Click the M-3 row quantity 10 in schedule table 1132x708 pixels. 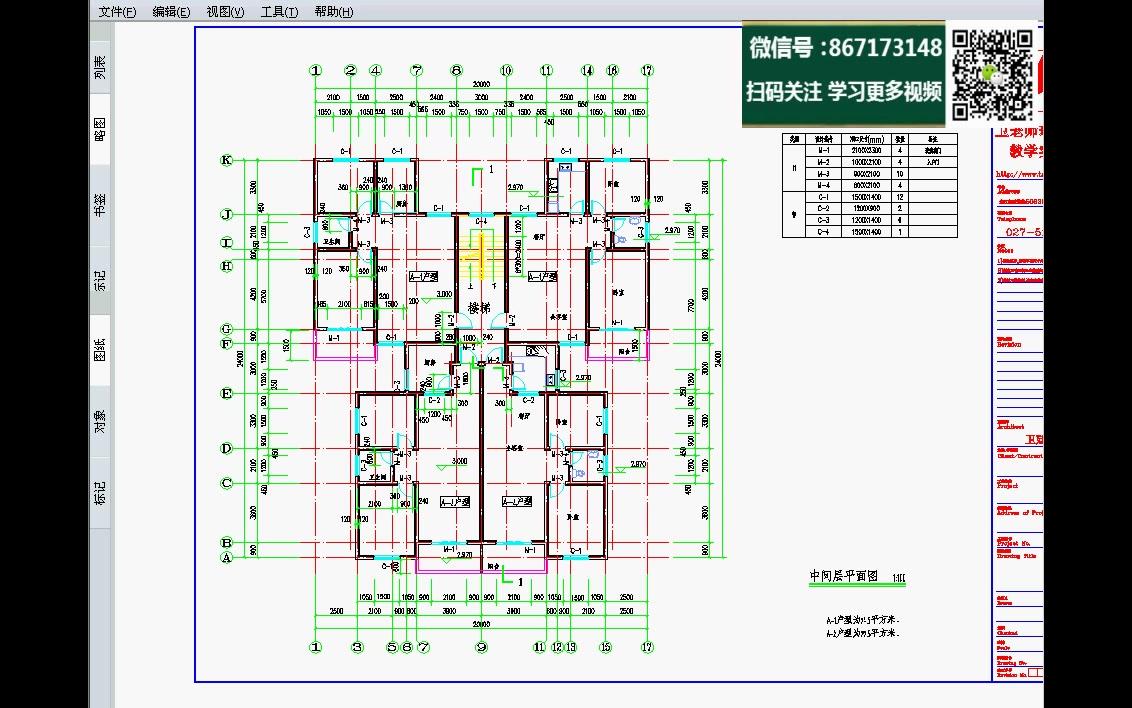900,174
